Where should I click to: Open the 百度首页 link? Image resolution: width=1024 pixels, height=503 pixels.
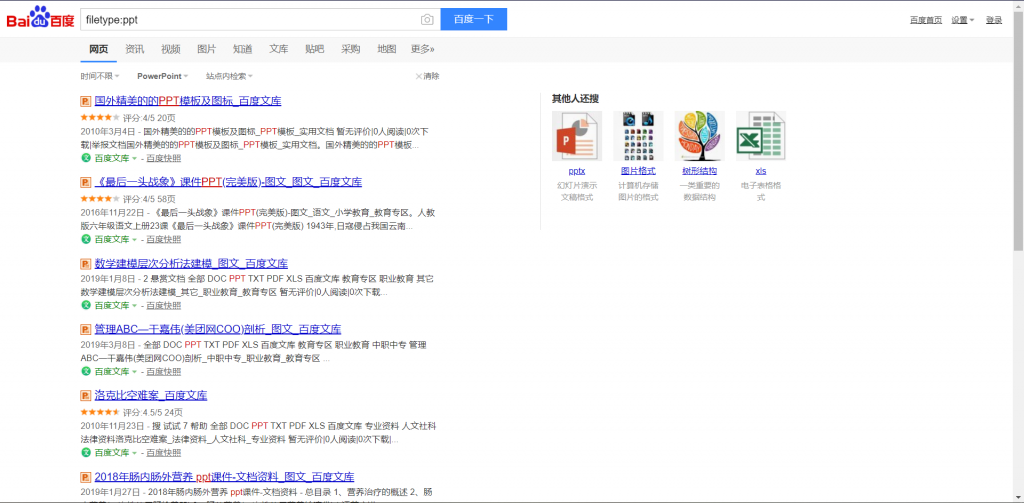pos(926,20)
